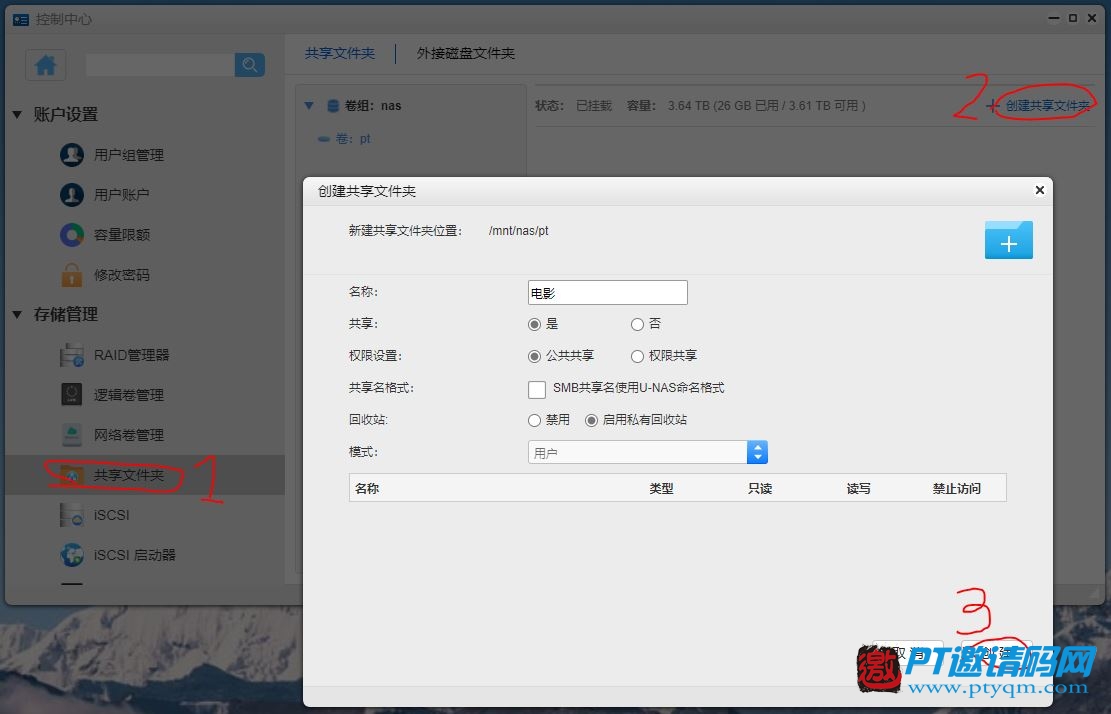Image resolution: width=1111 pixels, height=714 pixels.
Task: Click the network volume management icon
Action: click(x=72, y=435)
